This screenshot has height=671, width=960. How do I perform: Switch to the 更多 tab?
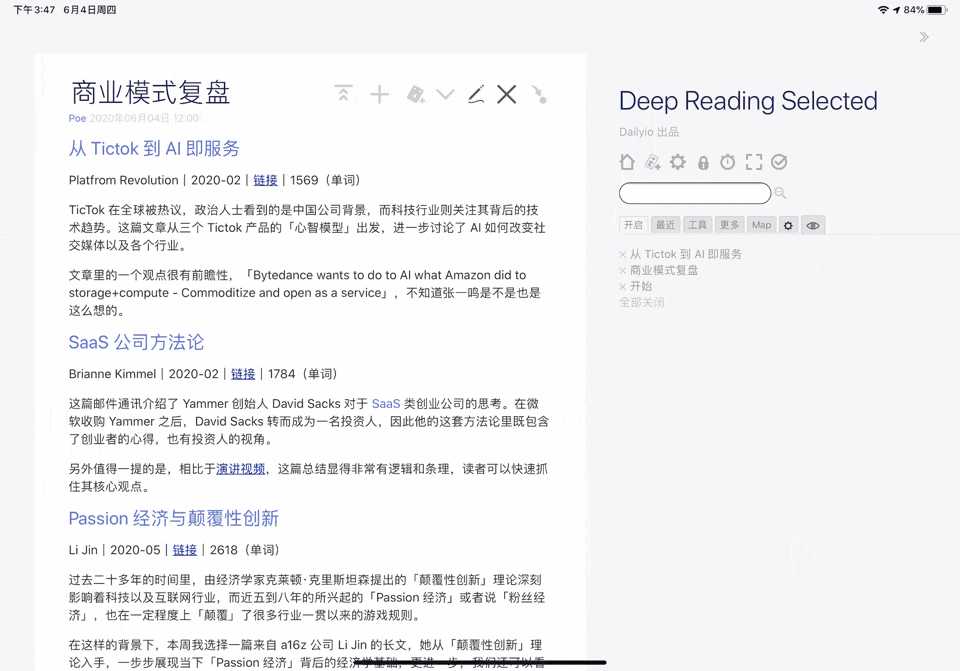point(729,225)
